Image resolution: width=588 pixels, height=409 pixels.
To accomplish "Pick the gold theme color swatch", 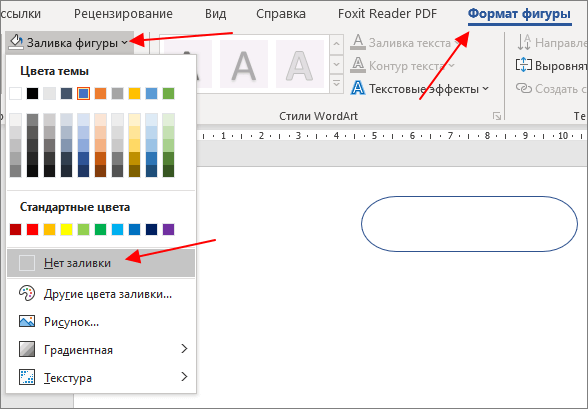I will coord(134,93).
